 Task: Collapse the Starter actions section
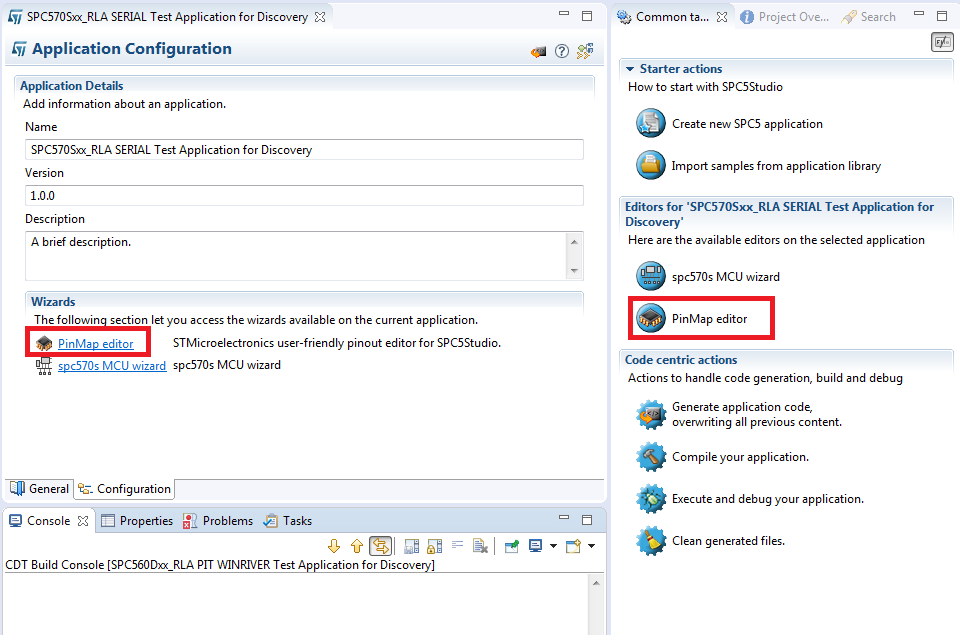(630, 69)
